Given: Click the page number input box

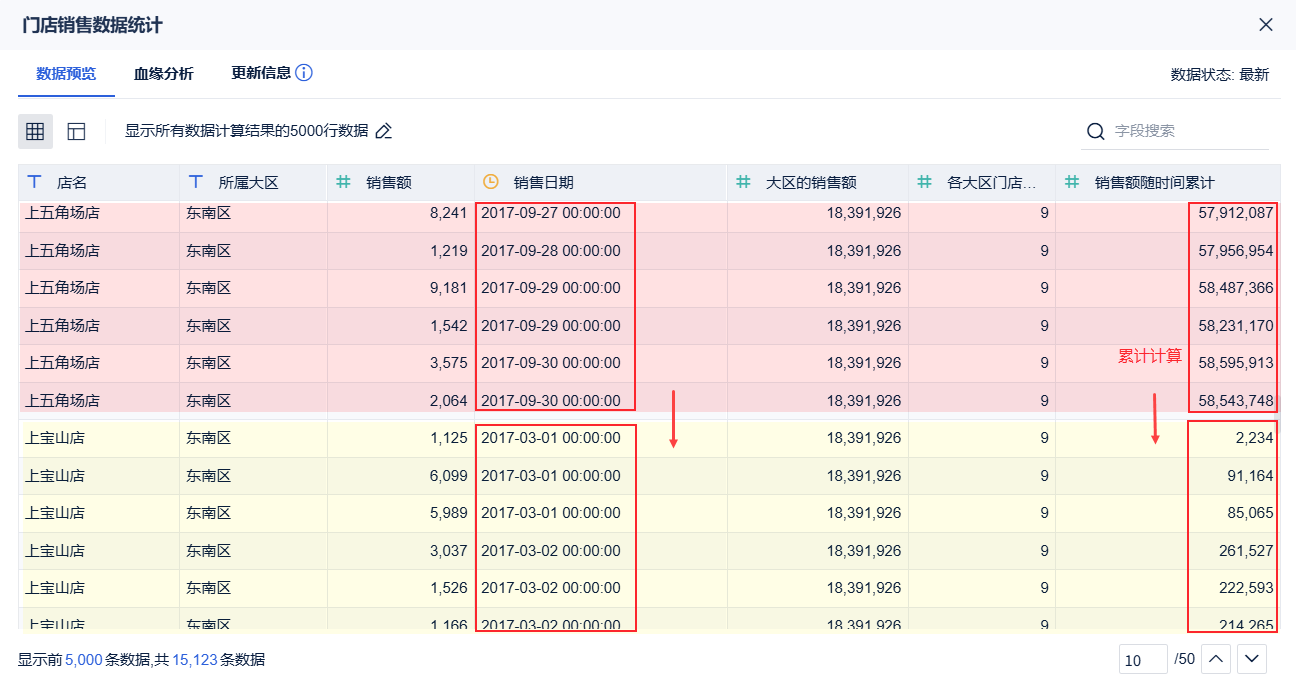Looking at the screenshot, I should click(x=1142, y=660).
